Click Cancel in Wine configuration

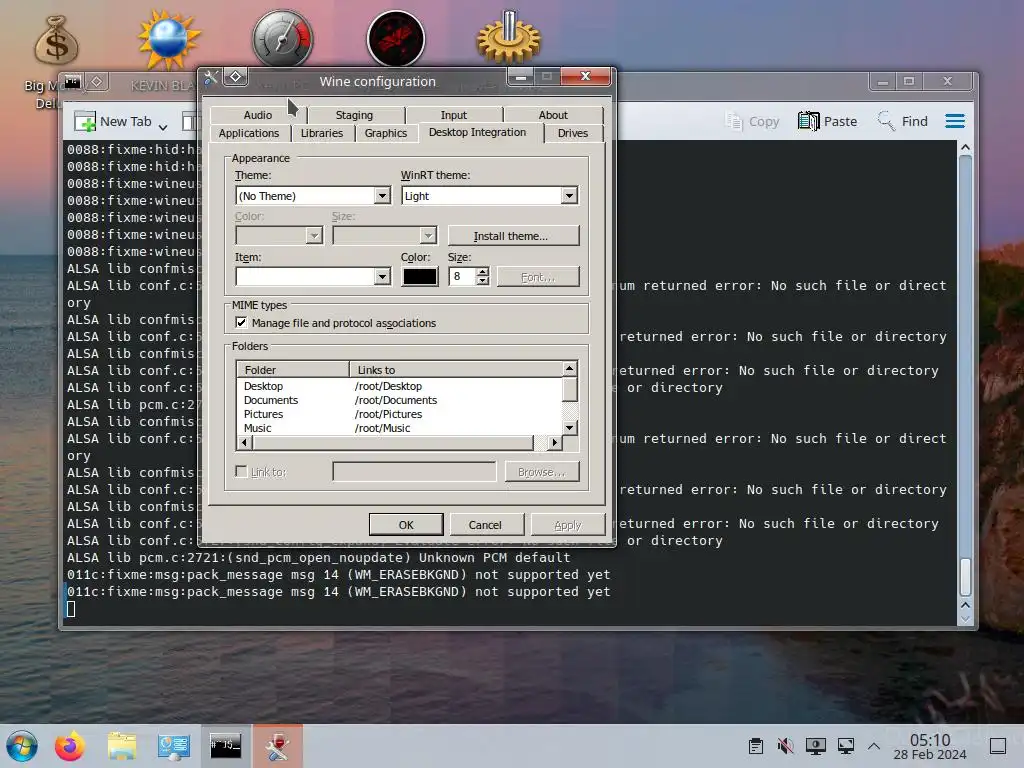point(485,524)
